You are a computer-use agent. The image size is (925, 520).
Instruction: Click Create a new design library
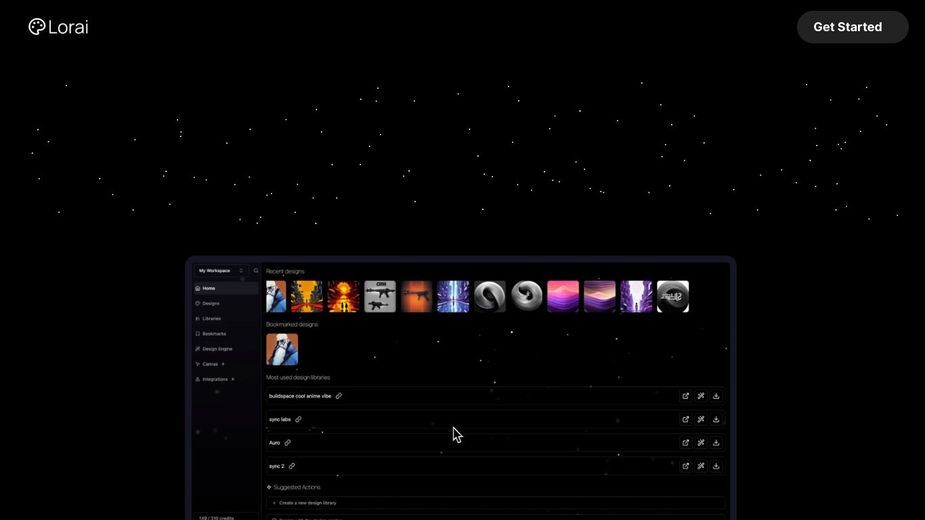tap(496, 503)
